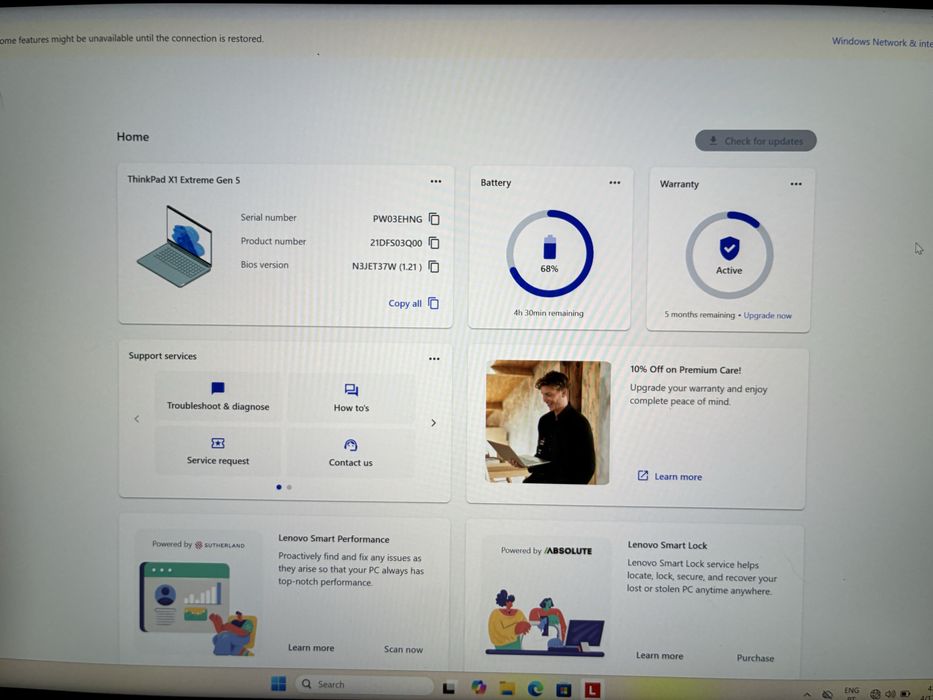933x700 pixels.
Task: Click Purchase for Lenovo Smart Lock
Action: 755,658
